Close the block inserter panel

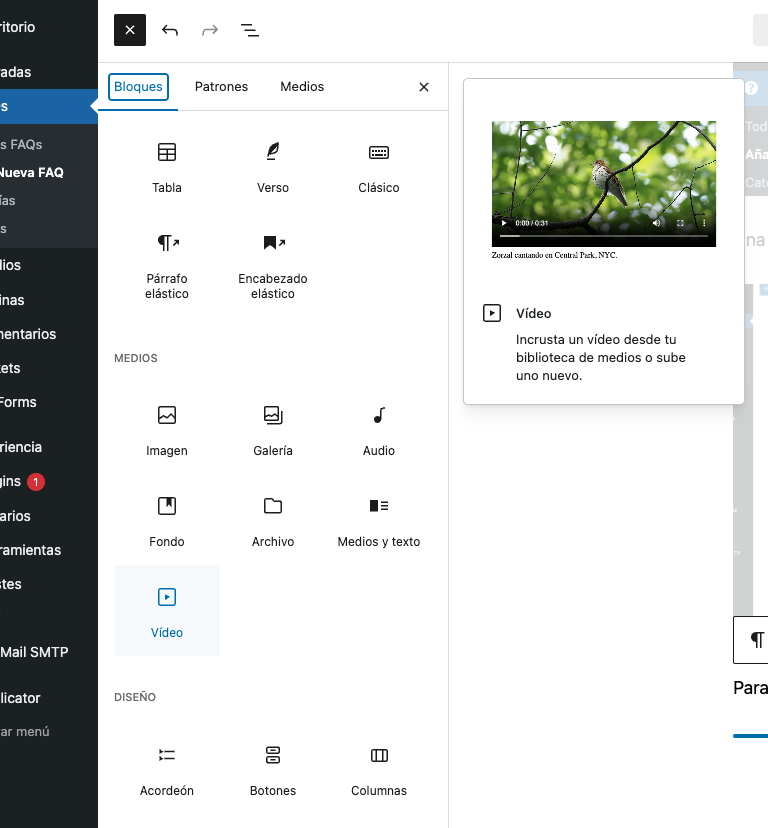[424, 87]
